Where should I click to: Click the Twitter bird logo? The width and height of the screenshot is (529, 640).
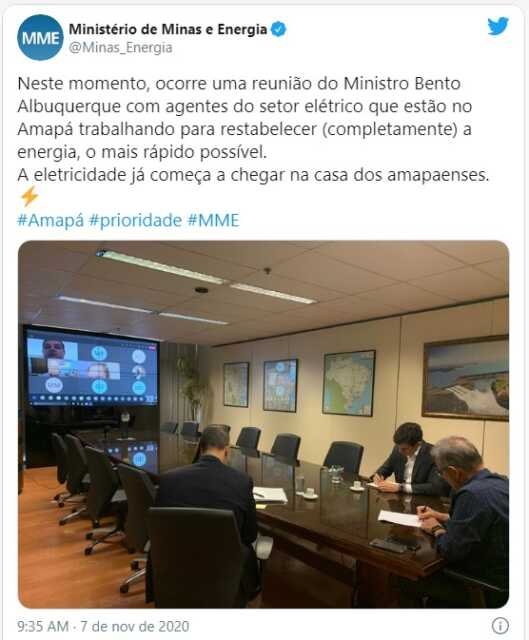498,27
